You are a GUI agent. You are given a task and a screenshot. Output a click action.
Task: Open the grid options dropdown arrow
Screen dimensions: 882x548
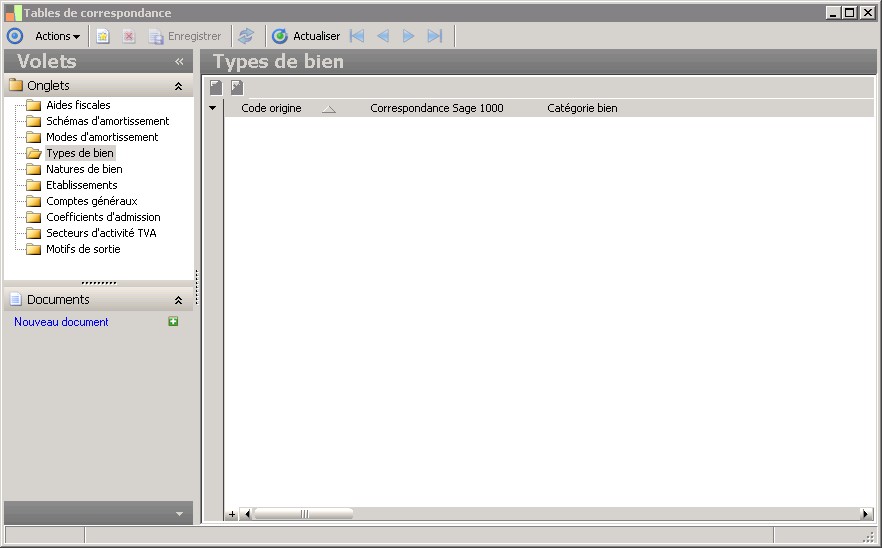[x=213, y=108]
